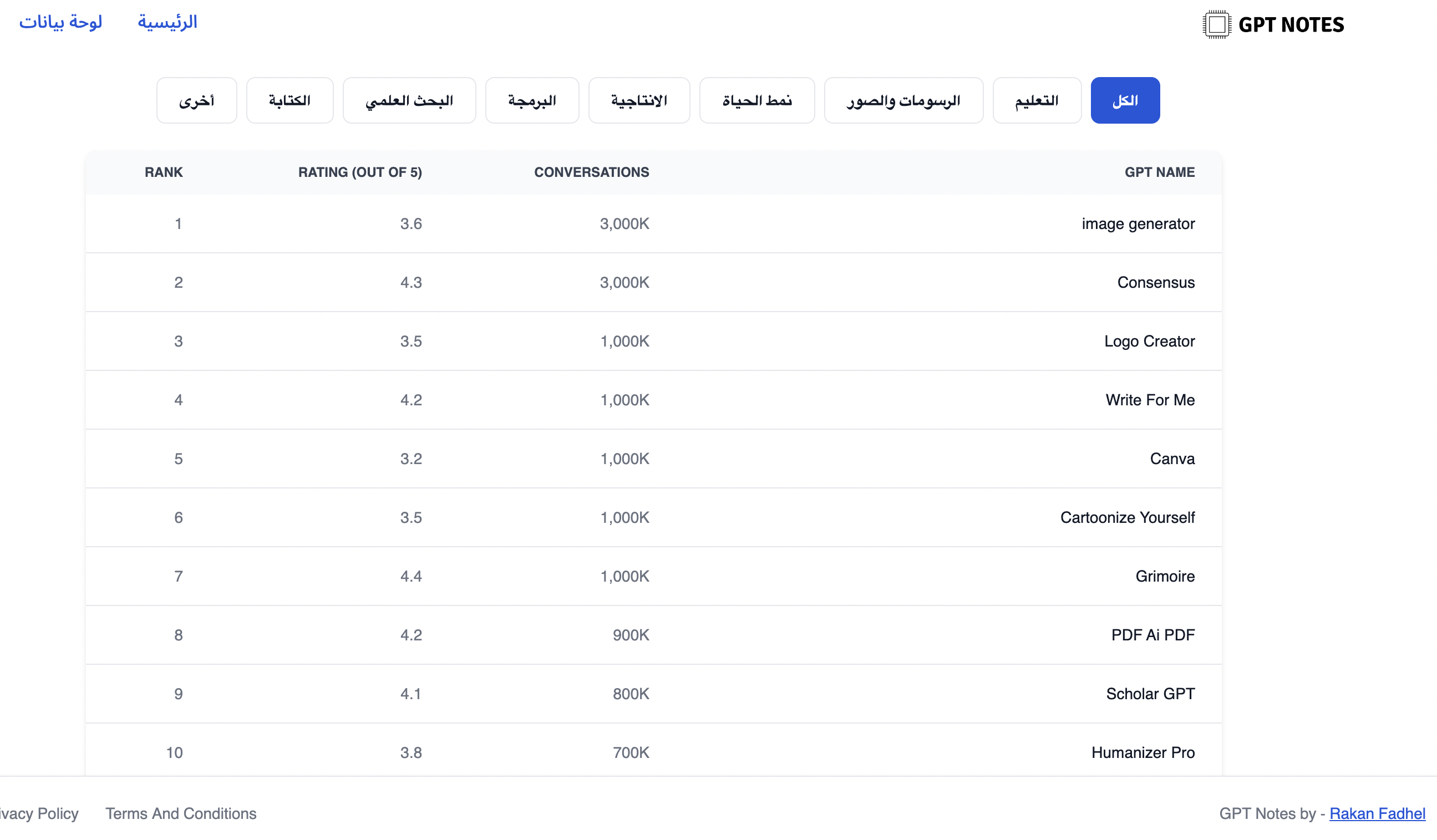Click the Consensus table row
1437x840 pixels.
click(1155, 282)
